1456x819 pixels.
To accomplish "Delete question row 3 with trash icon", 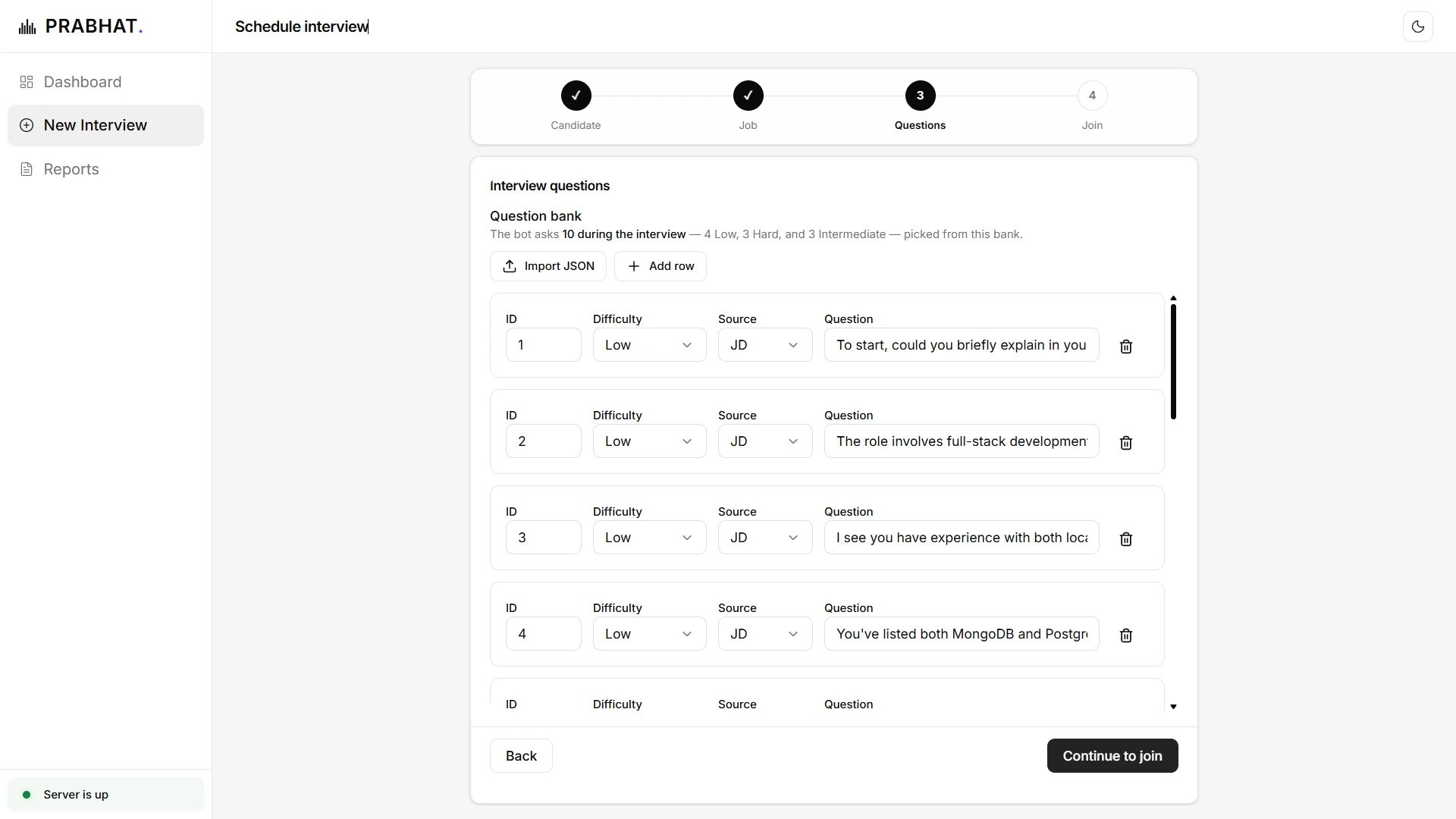I will point(1126,539).
